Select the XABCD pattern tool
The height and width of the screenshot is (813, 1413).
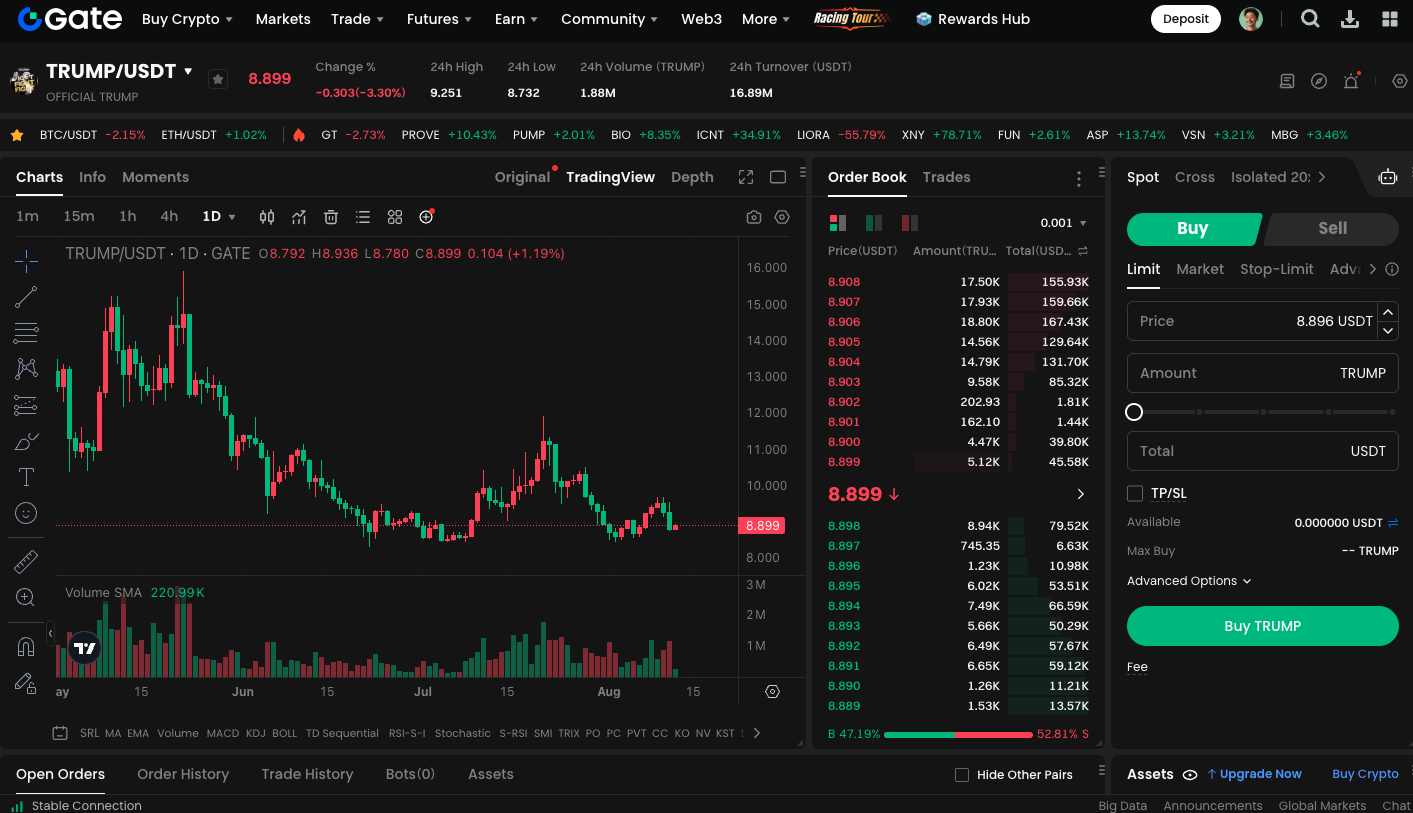click(x=26, y=369)
